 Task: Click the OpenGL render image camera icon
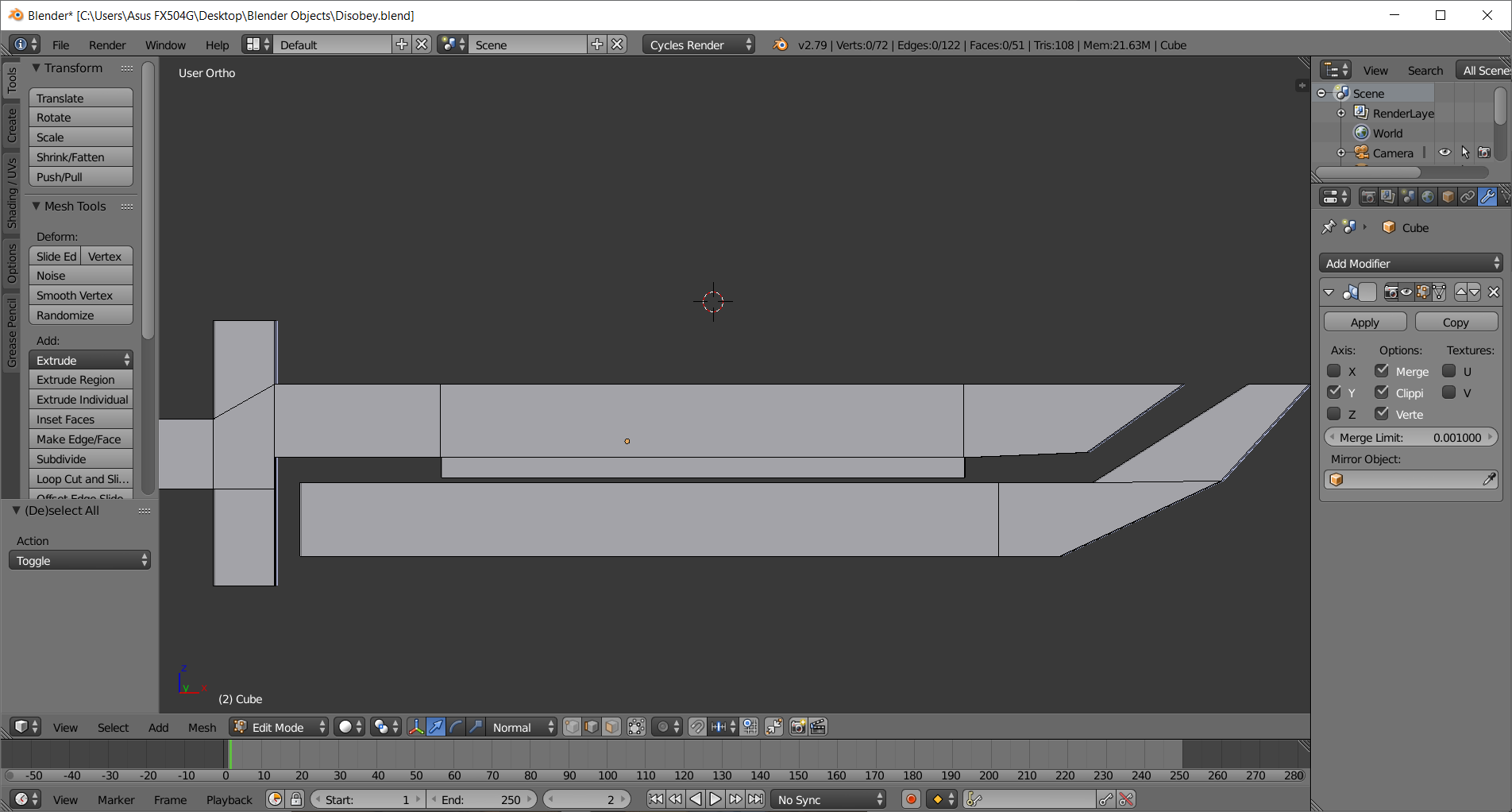click(798, 727)
